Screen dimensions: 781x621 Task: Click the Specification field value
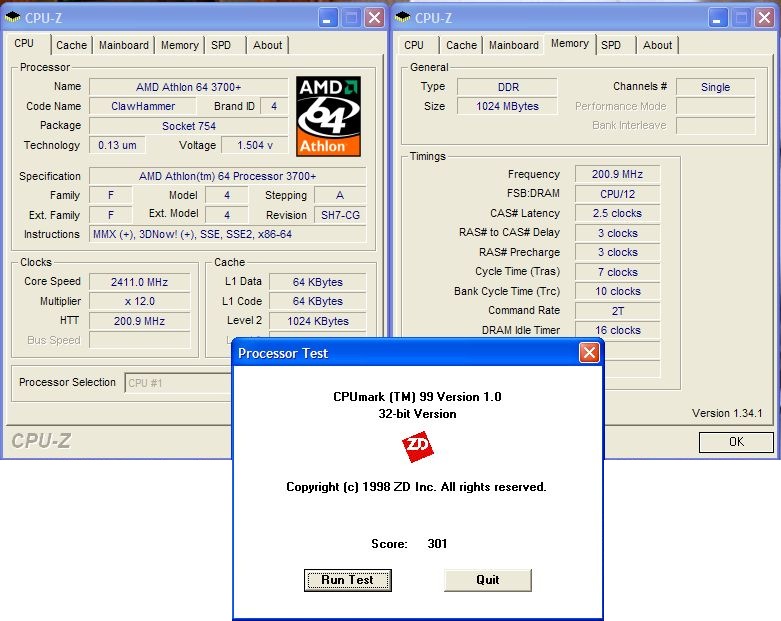tap(228, 176)
